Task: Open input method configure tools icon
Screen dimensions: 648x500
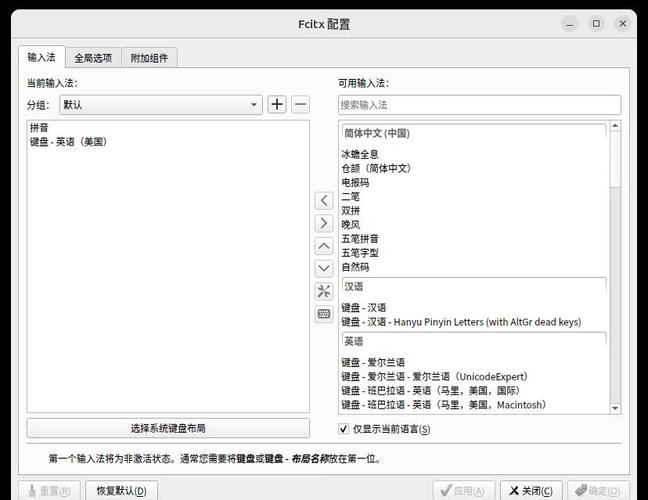Action: [324, 291]
